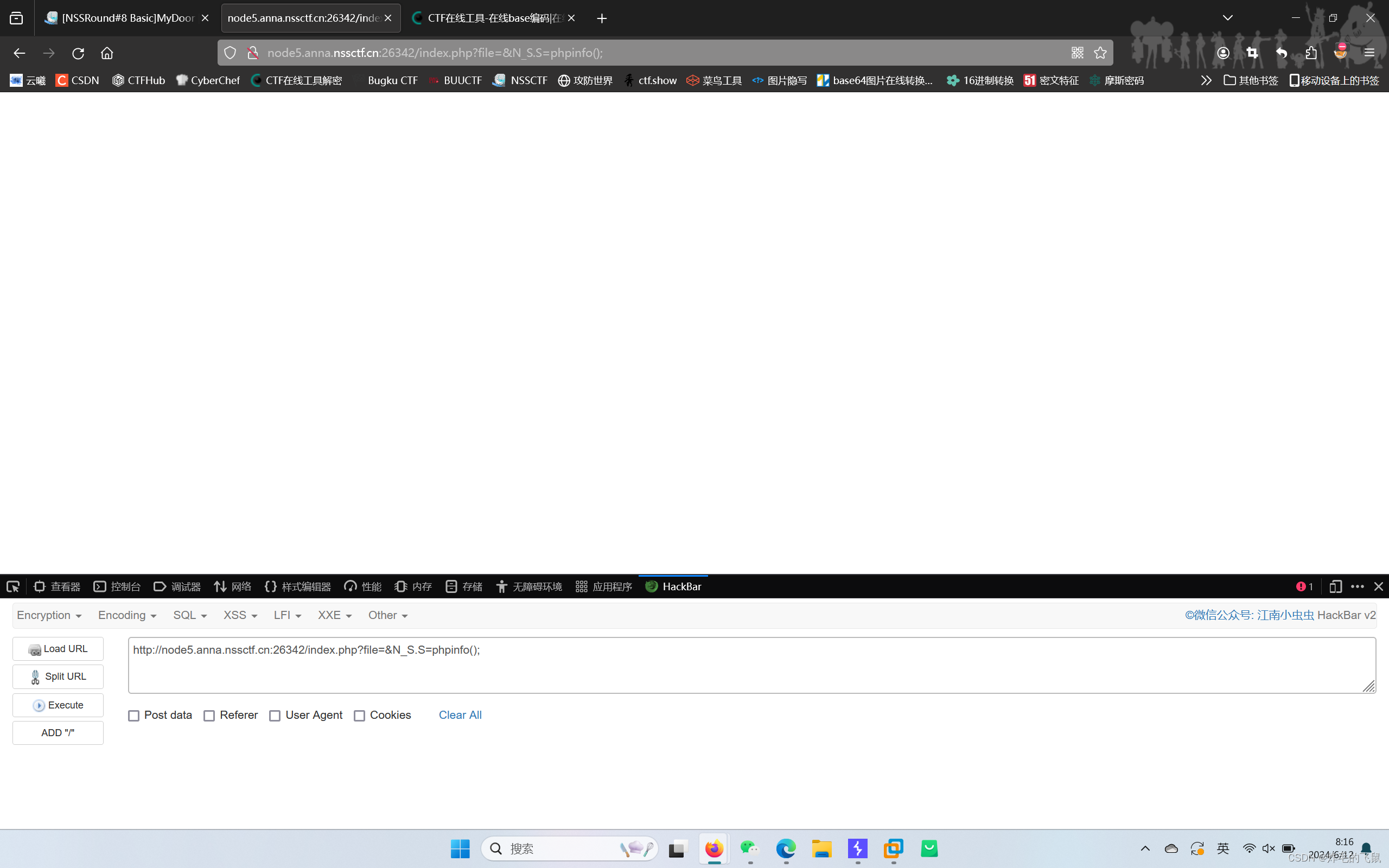The width and height of the screenshot is (1389, 868).
Task: Switch to the 网络 (Network) devtools tab
Action: pyautogui.click(x=232, y=586)
